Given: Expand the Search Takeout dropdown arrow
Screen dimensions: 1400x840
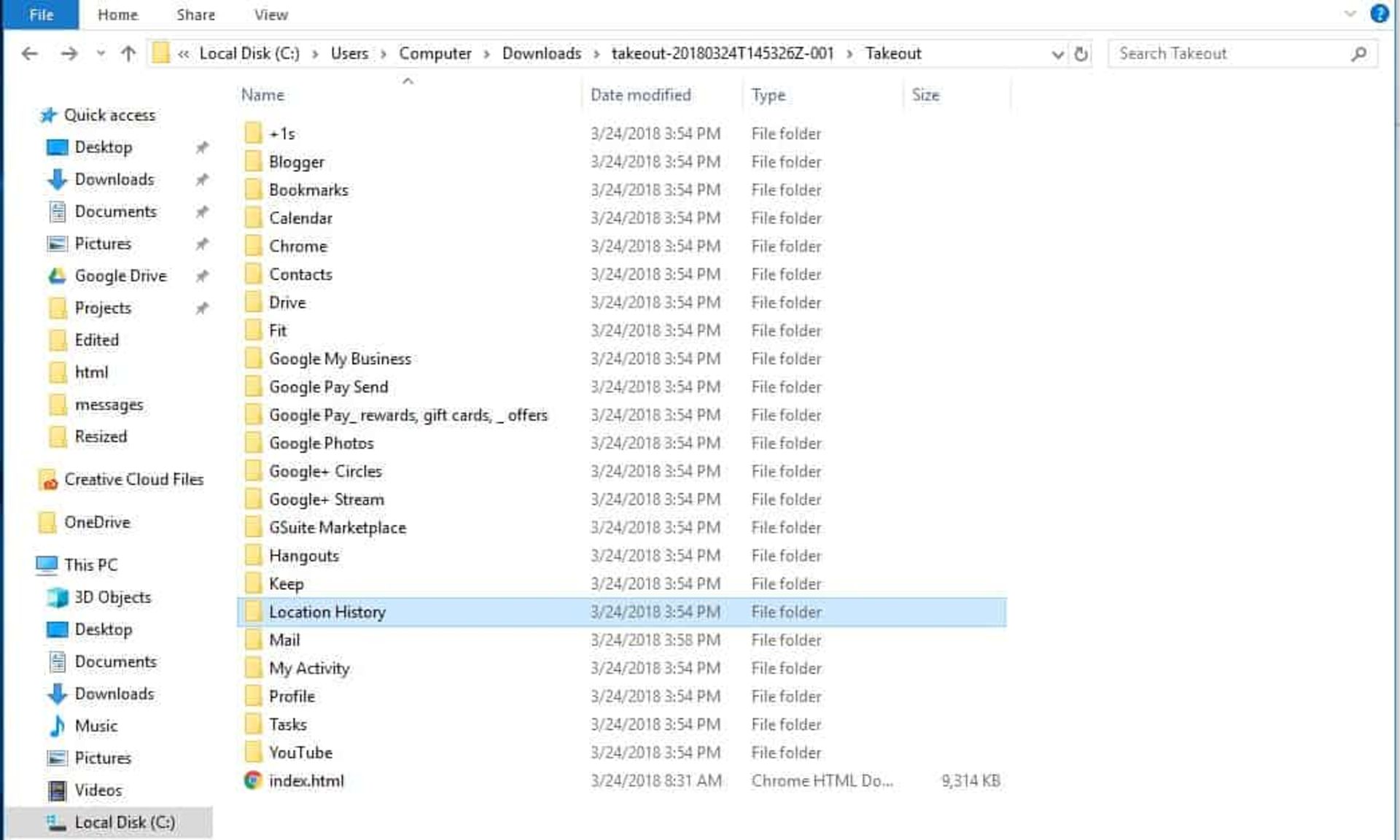Looking at the screenshot, I should tap(1057, 54).
